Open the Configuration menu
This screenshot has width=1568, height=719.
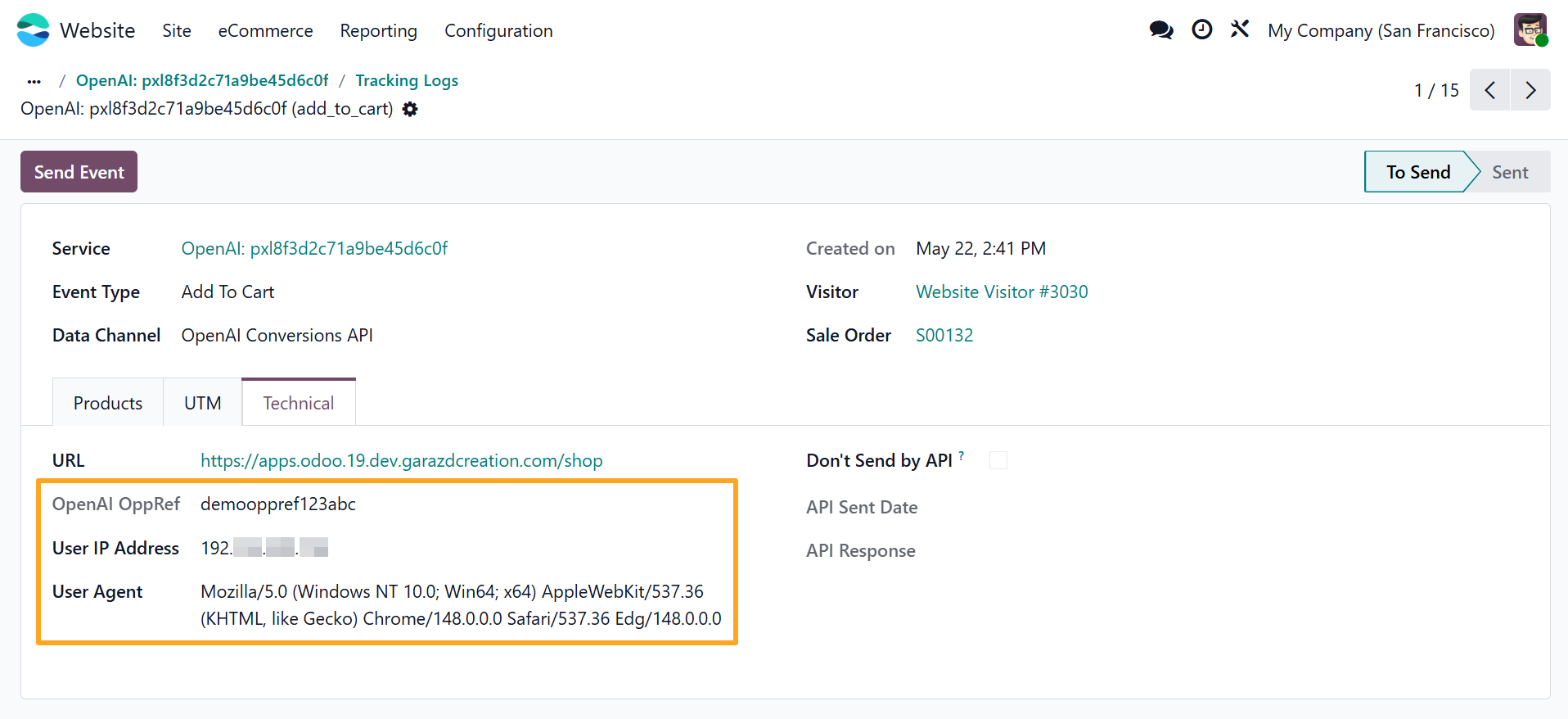498,30
